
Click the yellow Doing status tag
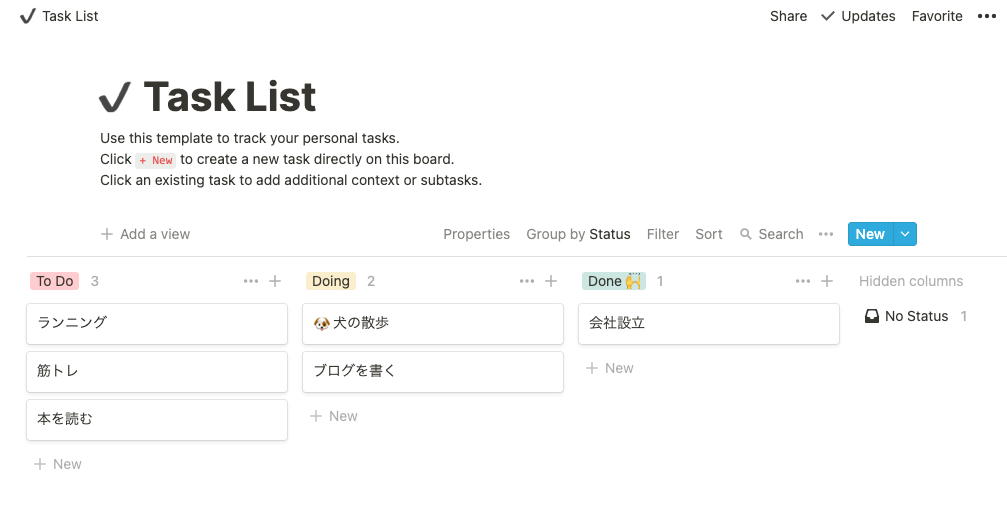click(331, 281)
